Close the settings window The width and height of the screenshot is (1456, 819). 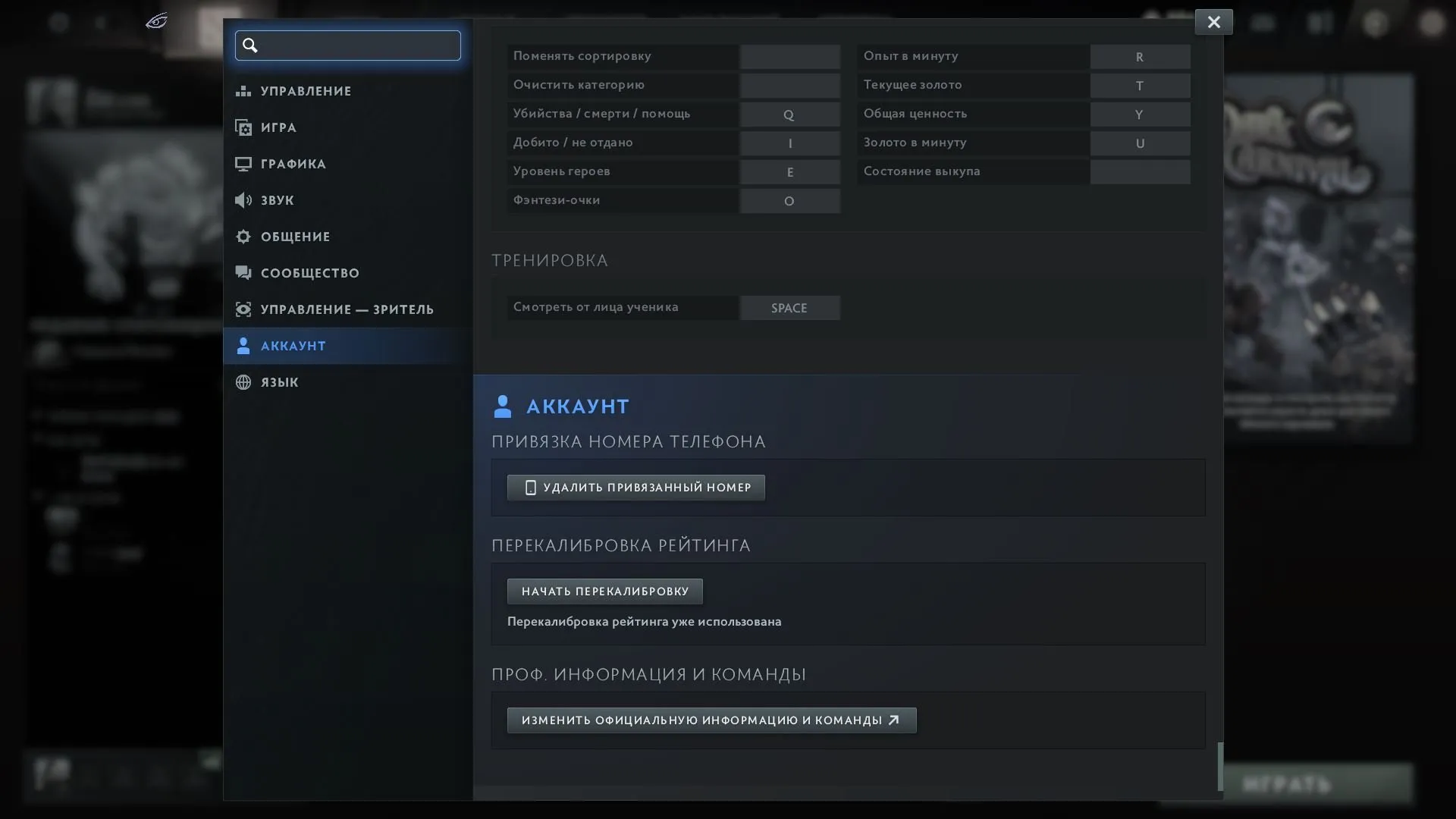point(1214,22)
